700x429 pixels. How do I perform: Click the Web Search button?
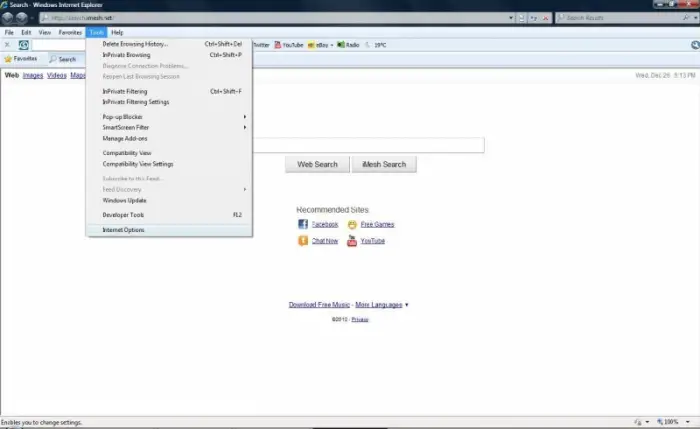pyautogui.click(x=317, y=164)
